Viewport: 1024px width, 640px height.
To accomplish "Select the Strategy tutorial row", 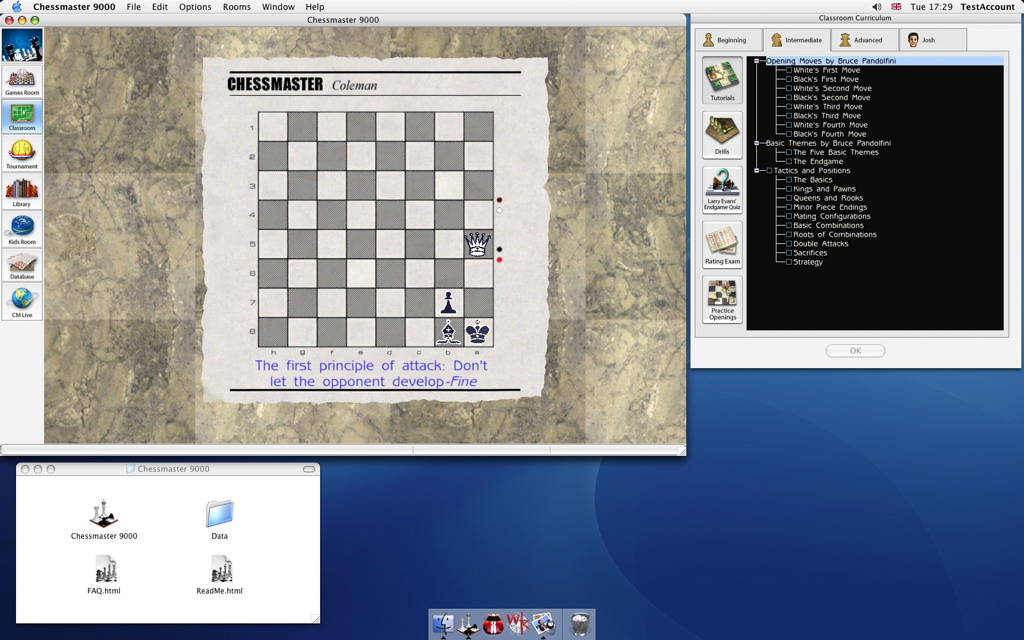I will click(x=808, y=262).
